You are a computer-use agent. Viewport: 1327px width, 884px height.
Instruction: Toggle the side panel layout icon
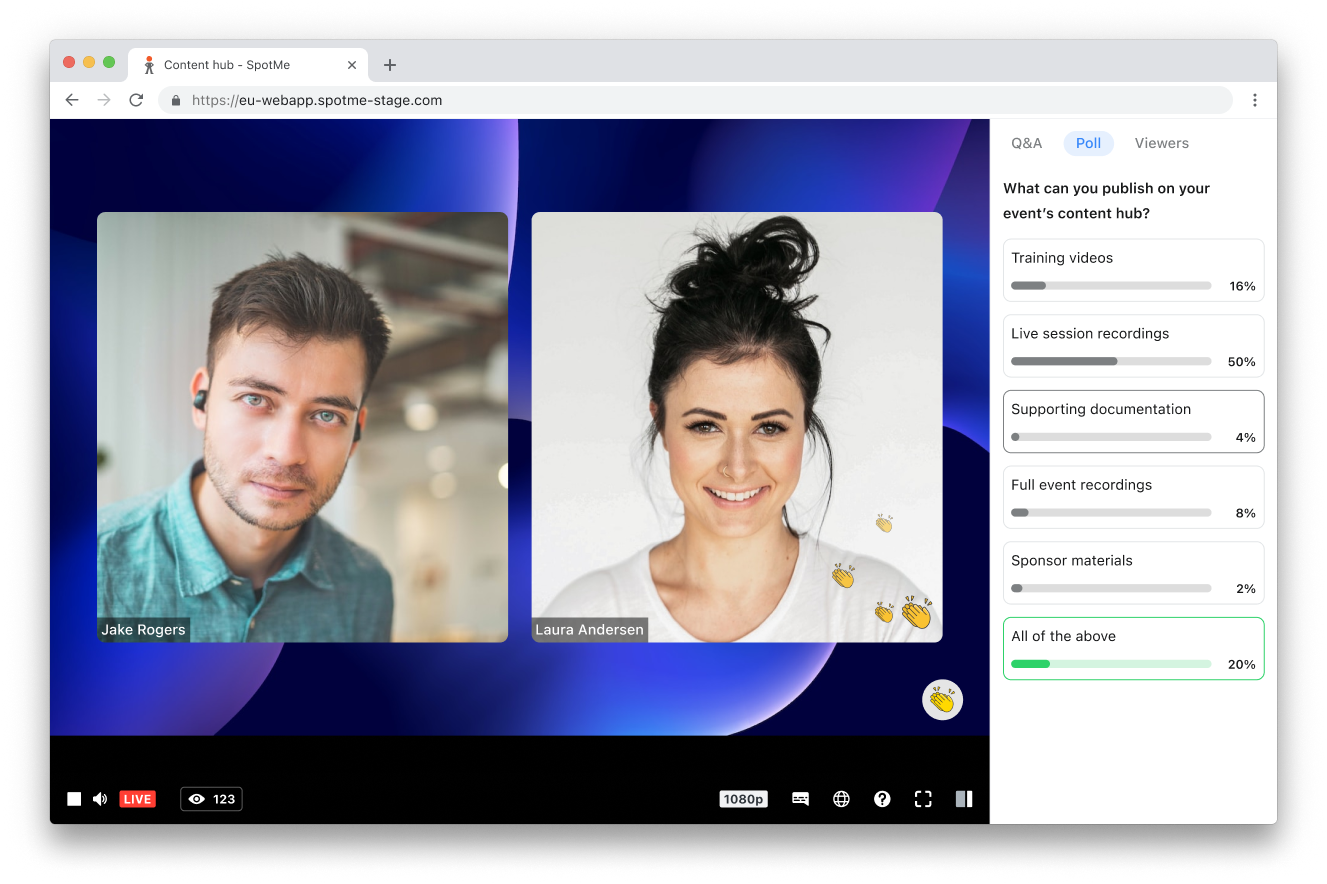[964, 799]
